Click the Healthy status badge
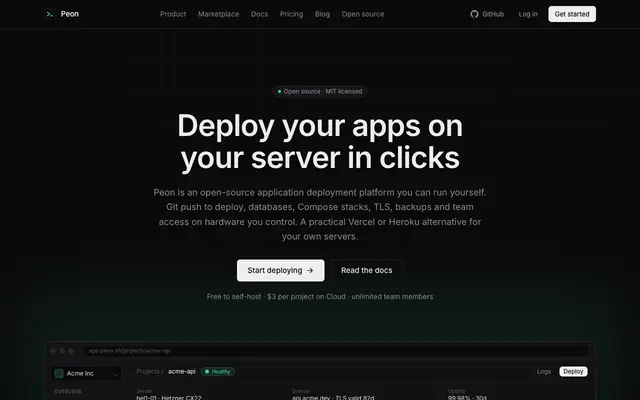This screenshot has width=640, height=400. (218, 371)
